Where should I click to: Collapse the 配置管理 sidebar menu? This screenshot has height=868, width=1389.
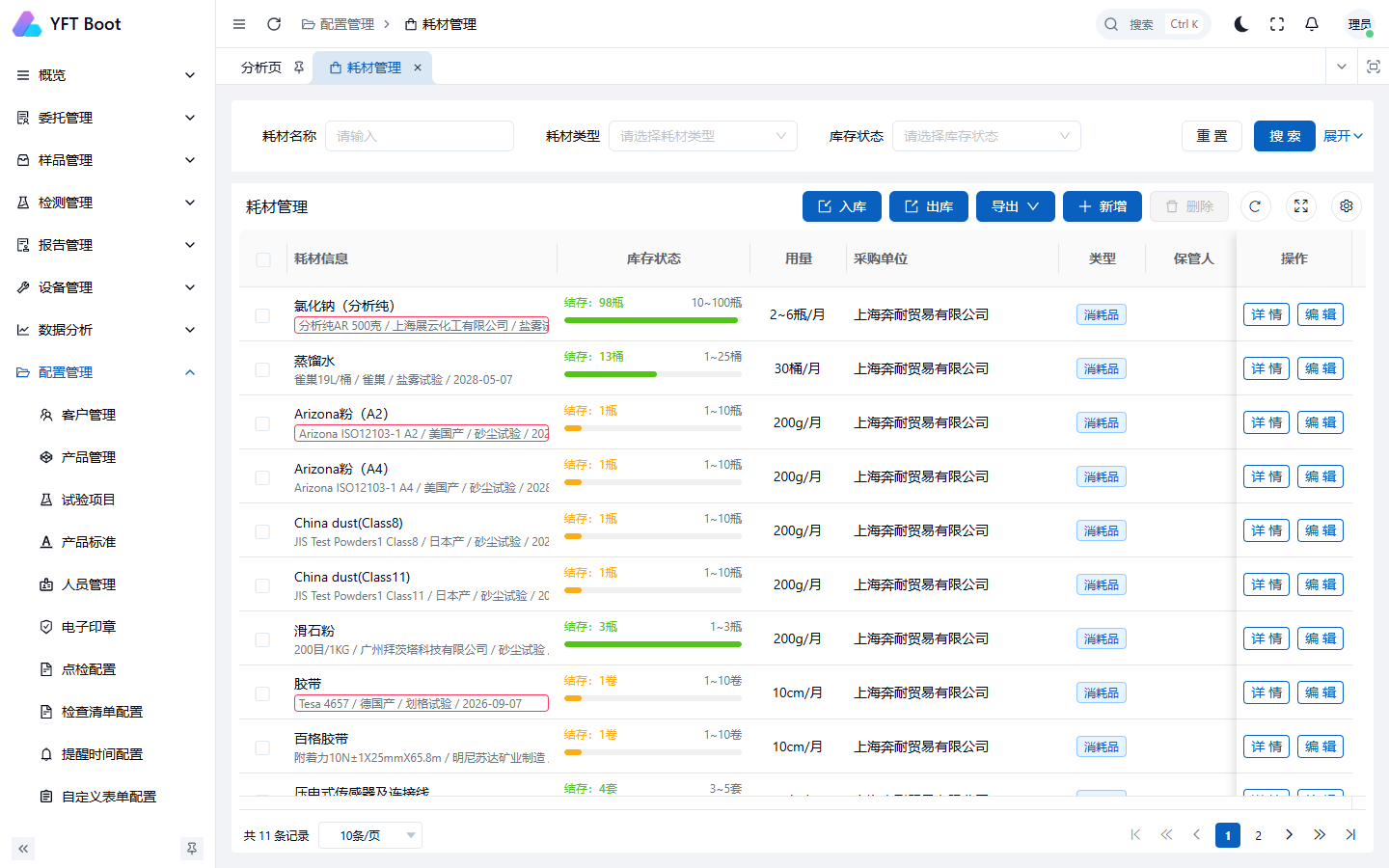coord(106,372)
